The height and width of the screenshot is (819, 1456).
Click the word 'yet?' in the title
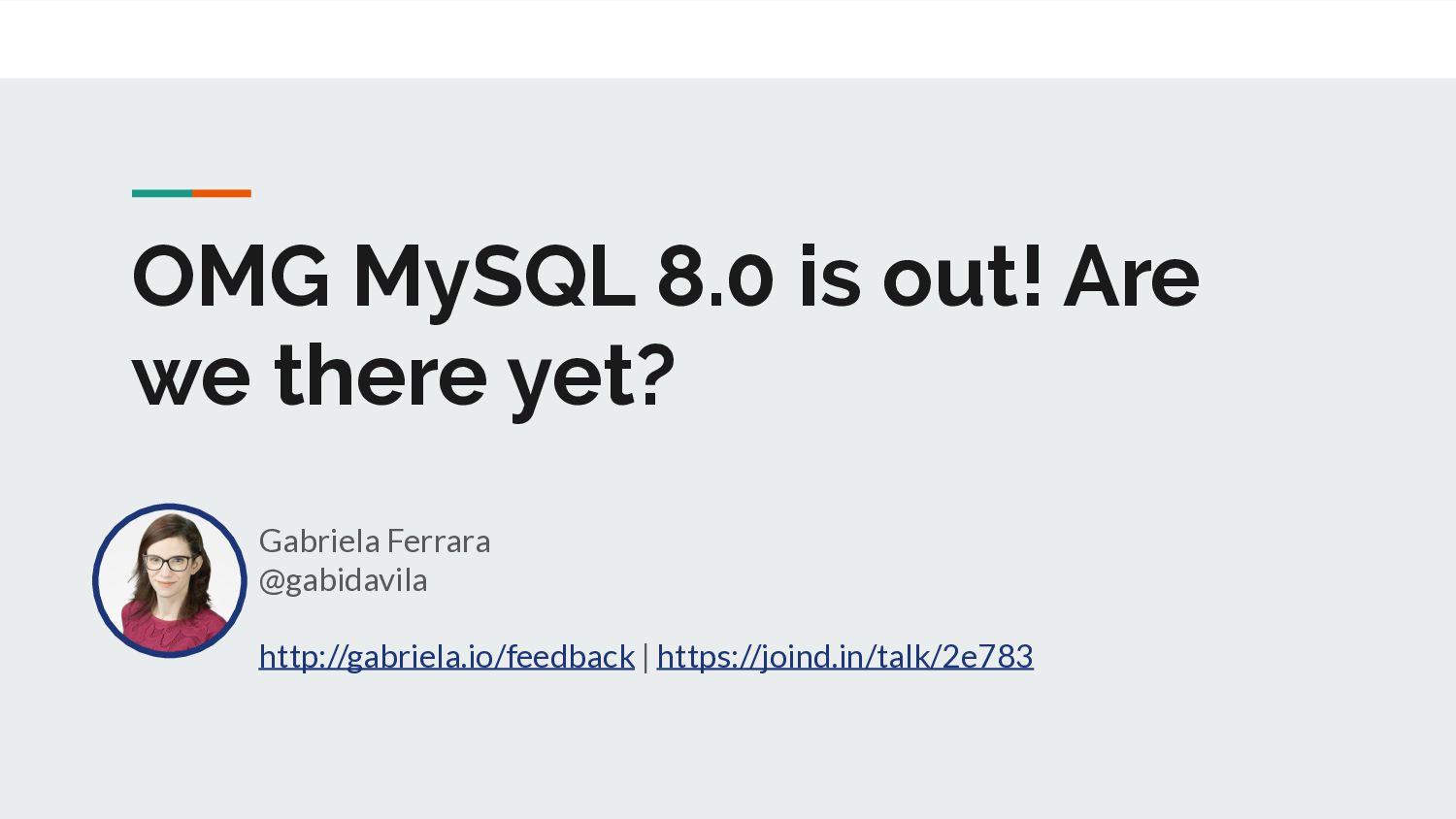(591, 380)
